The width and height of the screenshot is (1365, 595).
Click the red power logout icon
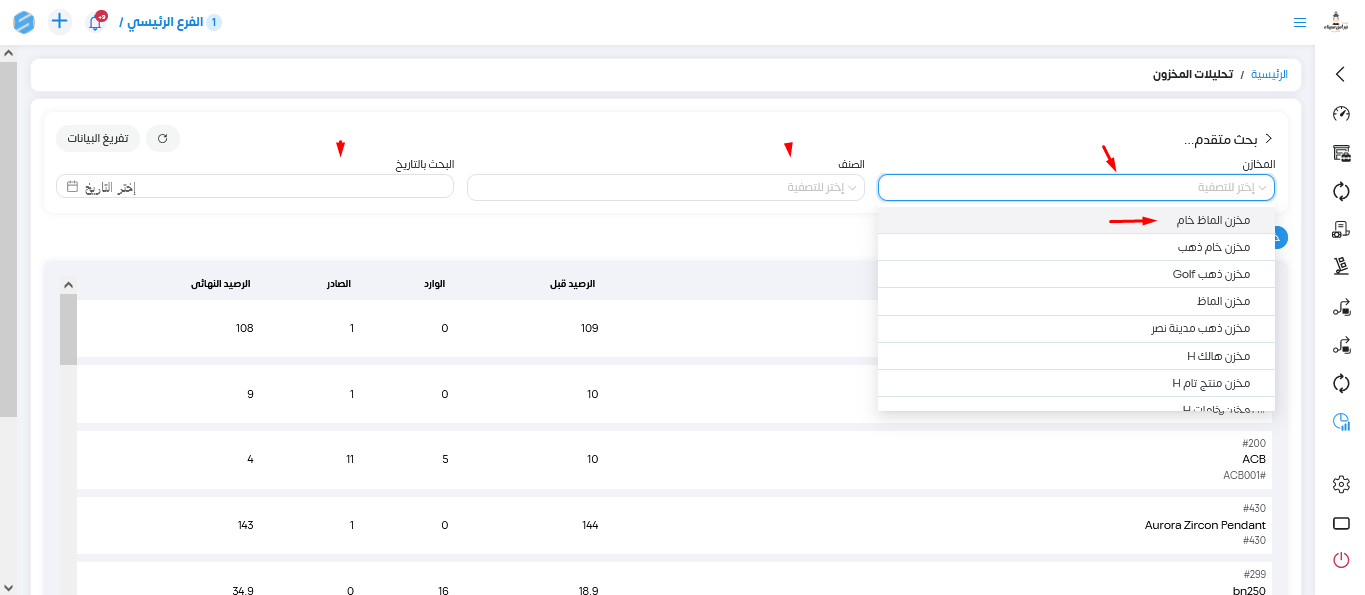1341,560
